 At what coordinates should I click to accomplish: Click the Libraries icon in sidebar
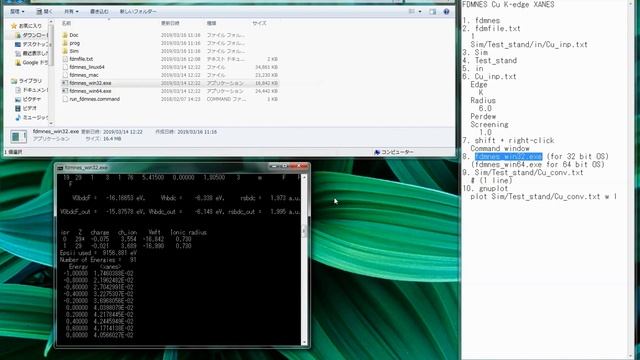point(14,81)
